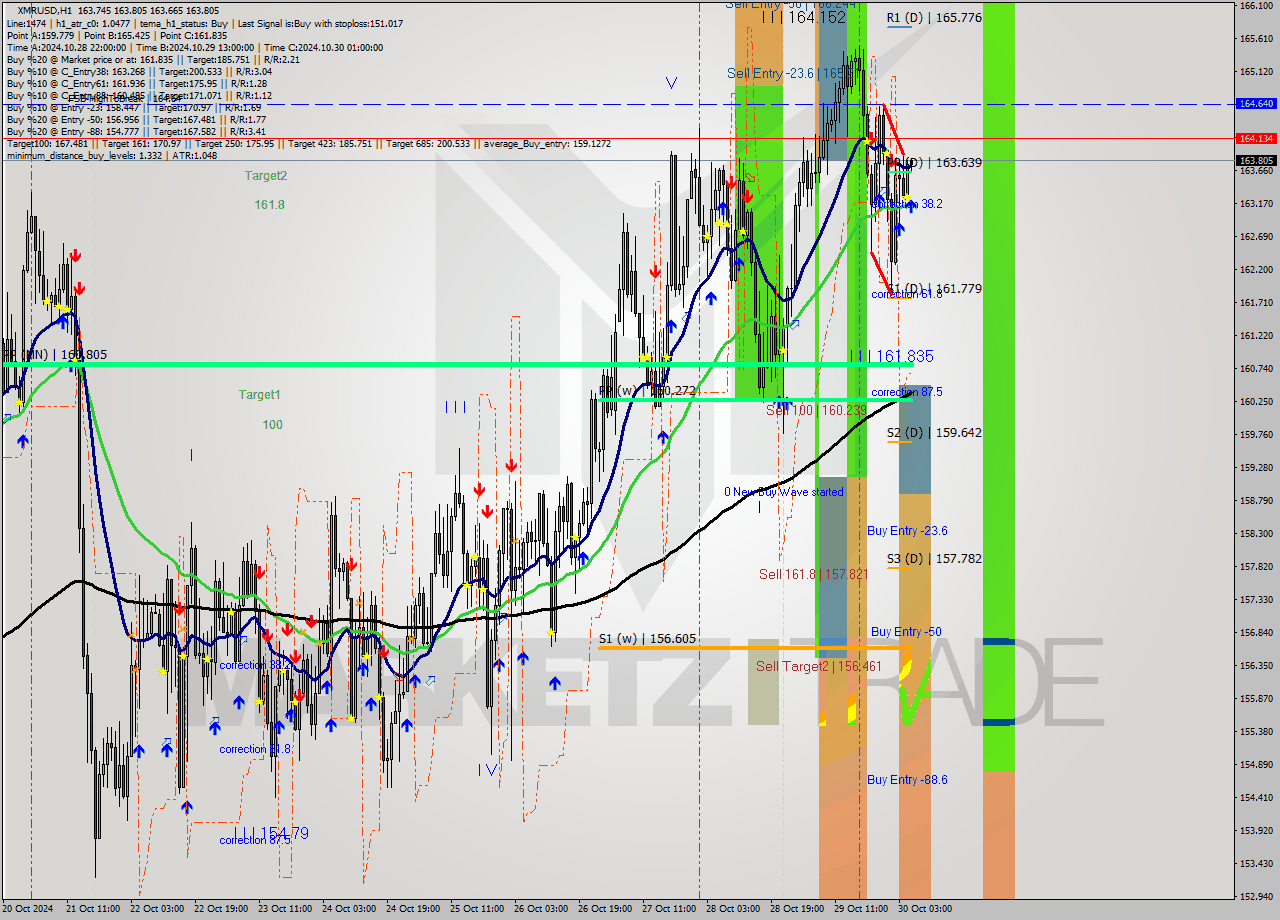
Task: Click the 158.300 price axis value
Action: point(1256,533)
